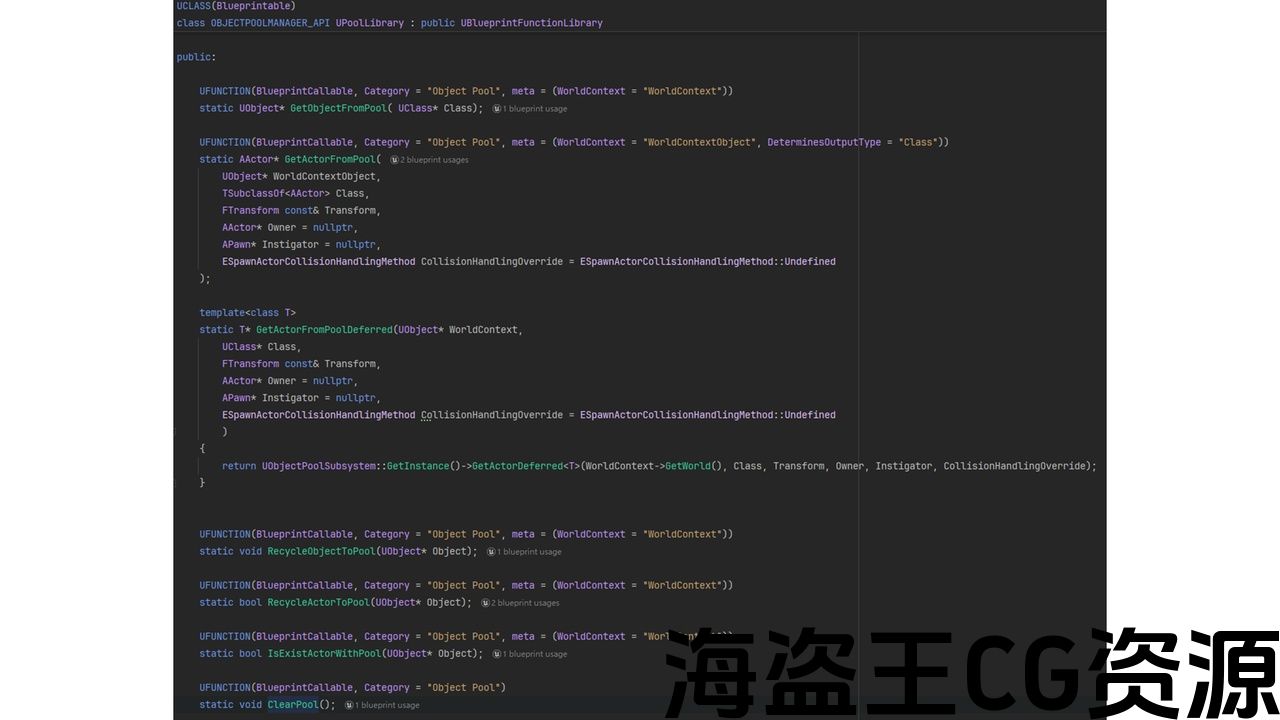
Task: Select the UPoolLibrary class name
Action: point(369,23)
